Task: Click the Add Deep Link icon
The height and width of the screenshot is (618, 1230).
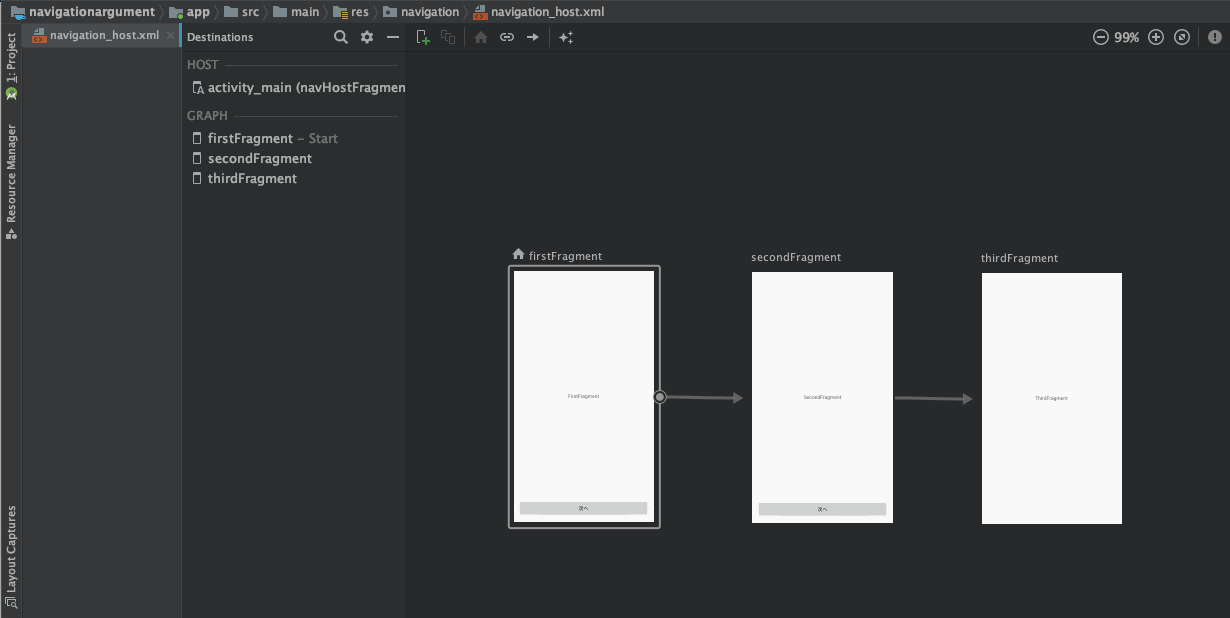Action: (x=507, y=37)
